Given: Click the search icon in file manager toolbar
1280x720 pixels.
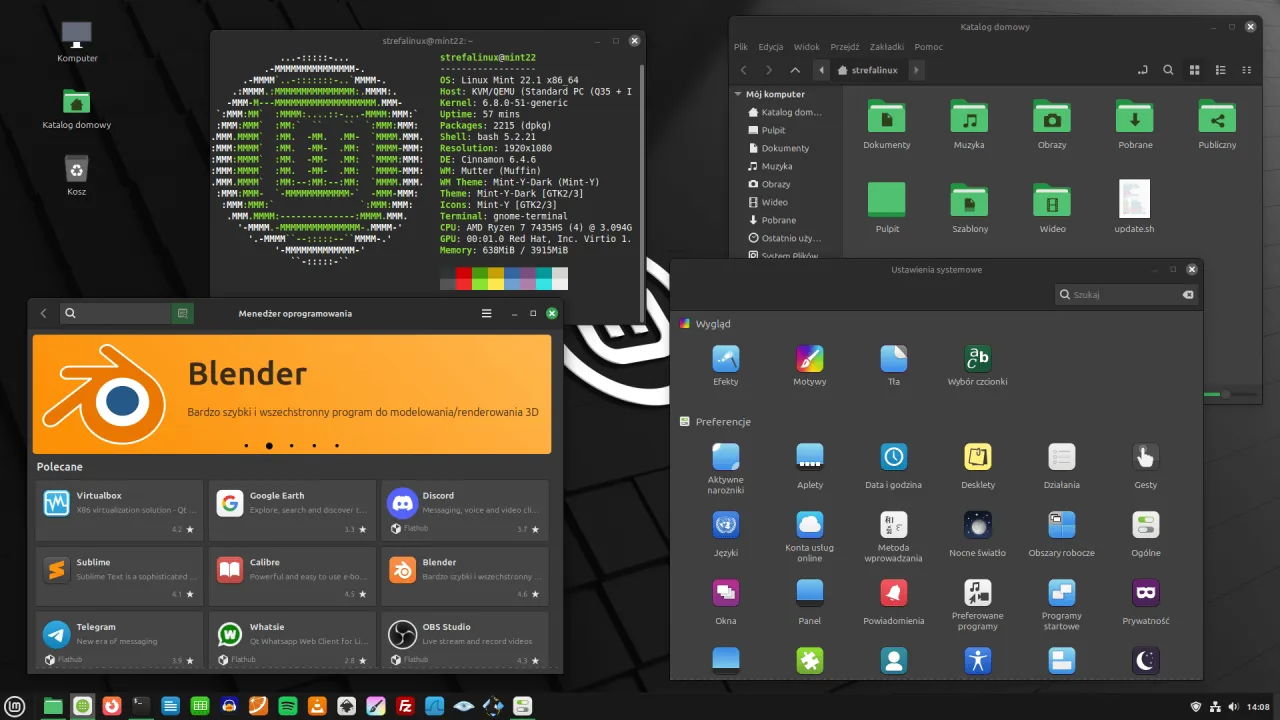Looking at the screenshot, I should (1168, 70).
